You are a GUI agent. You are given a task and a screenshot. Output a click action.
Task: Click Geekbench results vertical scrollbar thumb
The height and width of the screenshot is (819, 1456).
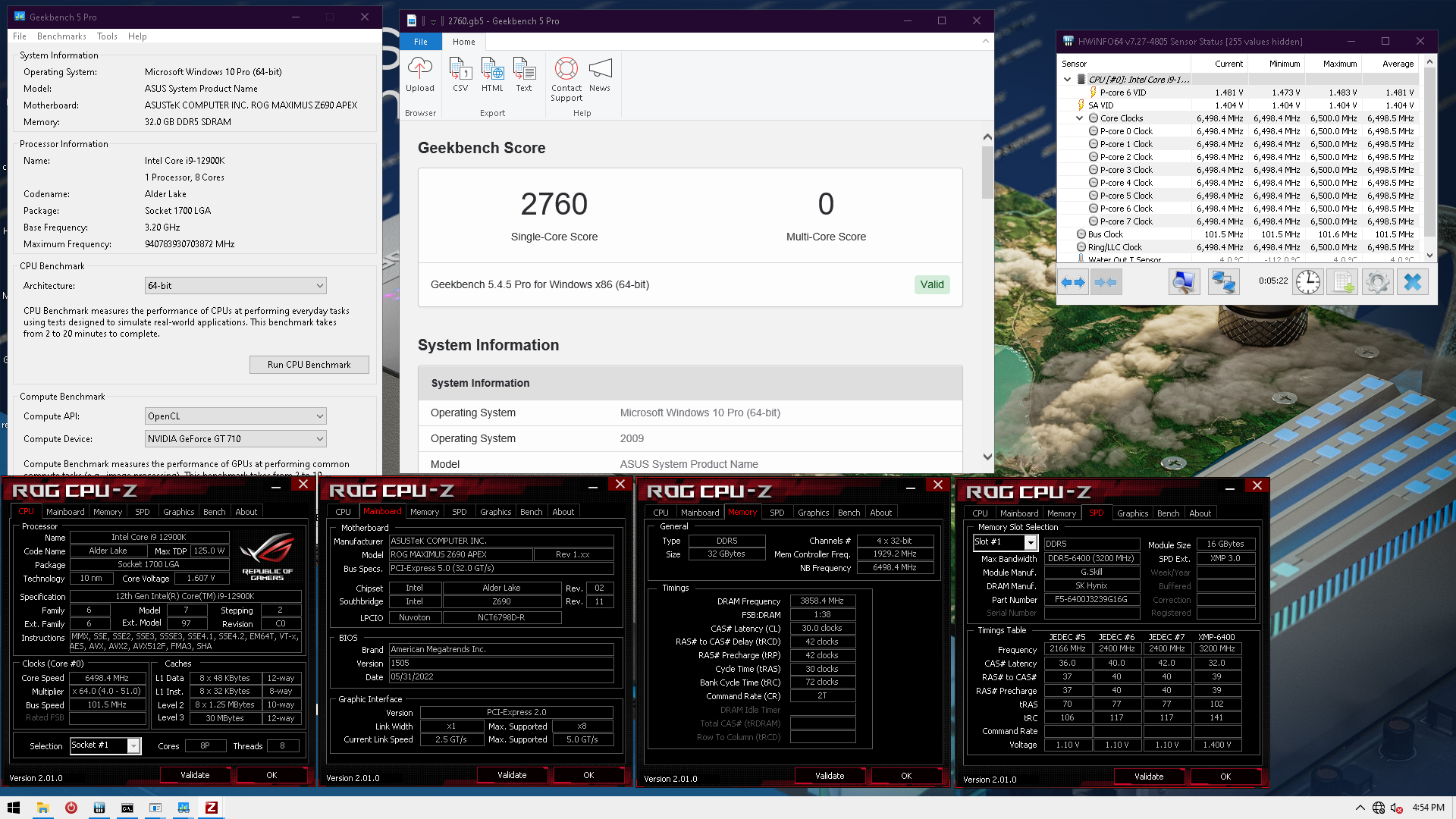click(x=987, y=172)
